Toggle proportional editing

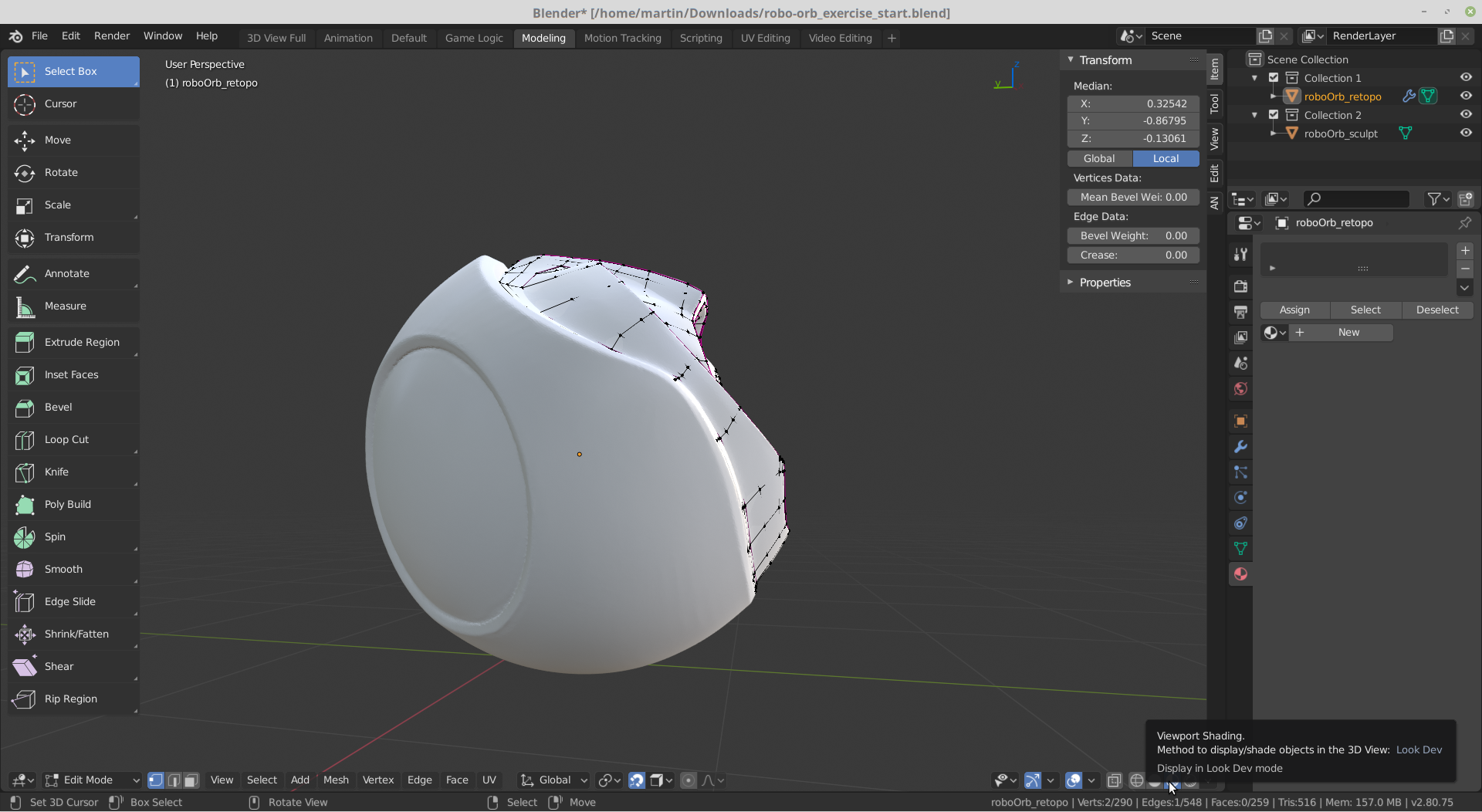(689, 780)
